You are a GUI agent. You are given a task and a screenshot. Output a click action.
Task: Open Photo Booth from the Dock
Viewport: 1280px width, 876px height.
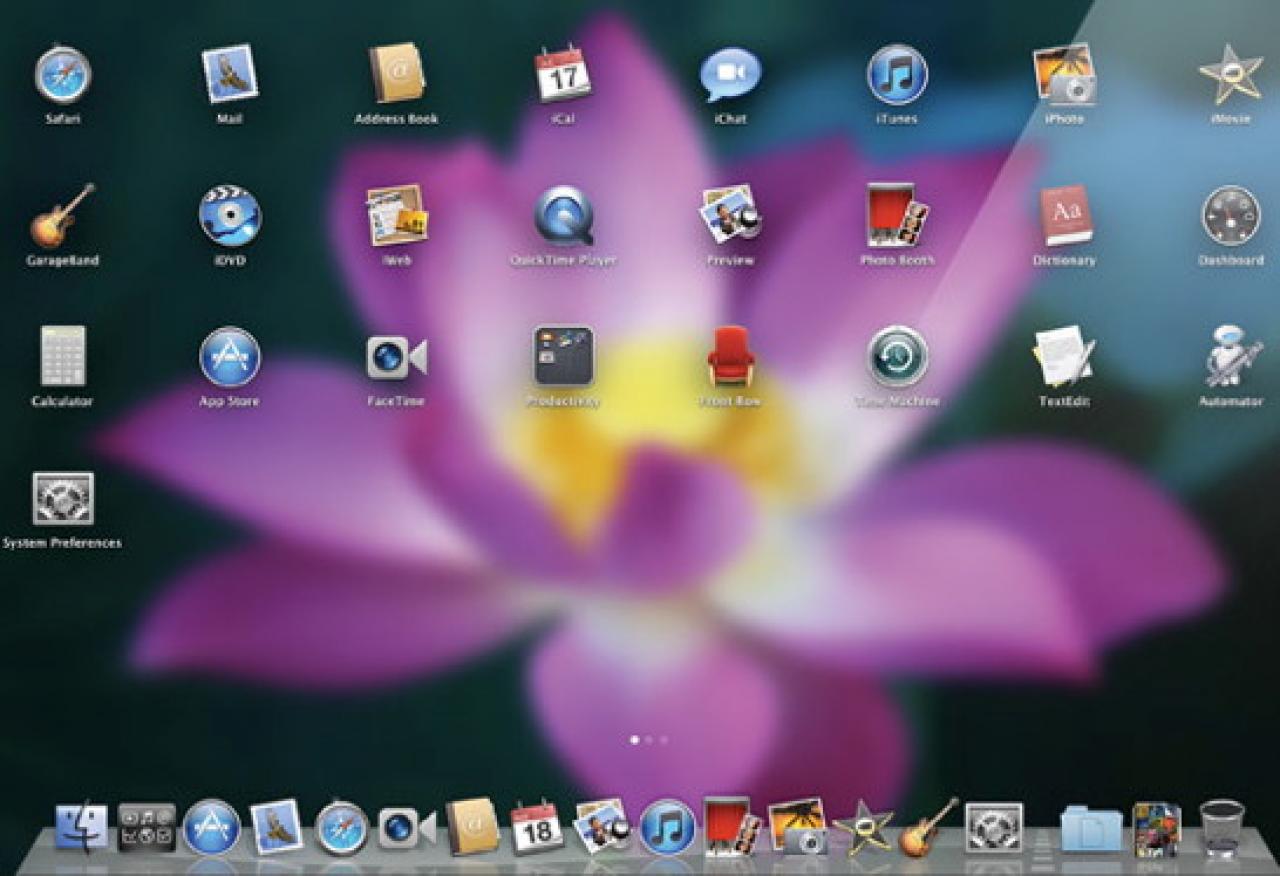click(733, 826)
